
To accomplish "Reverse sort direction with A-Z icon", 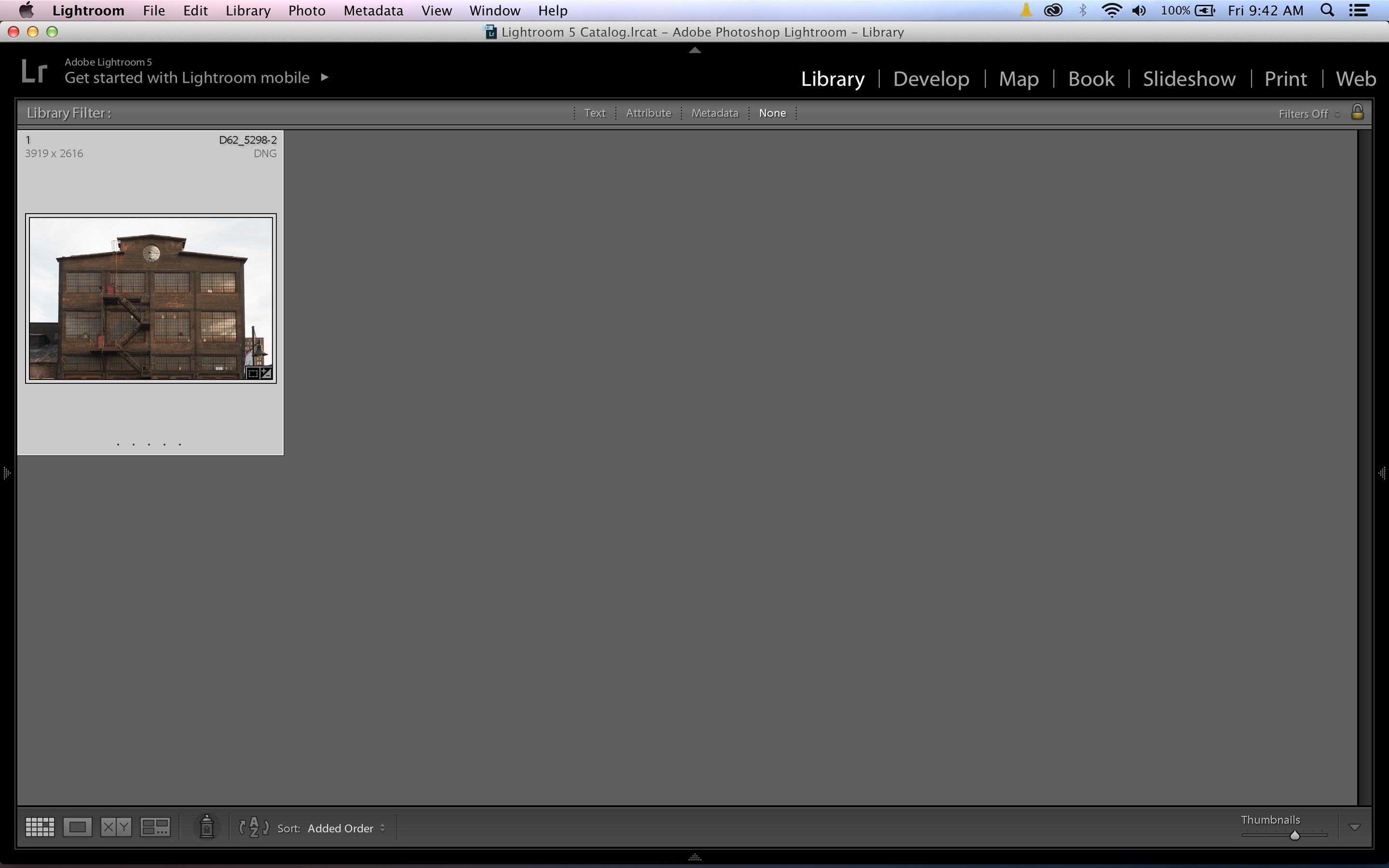I will [x=254, y=827].
